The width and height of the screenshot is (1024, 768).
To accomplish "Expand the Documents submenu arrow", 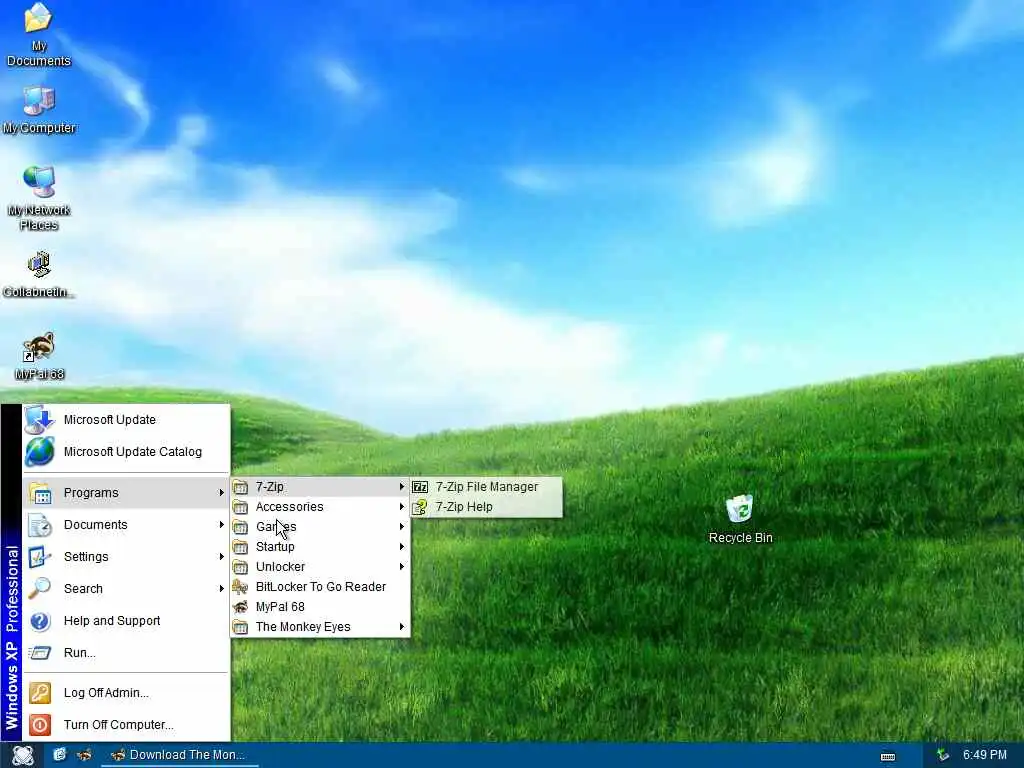I will pos(221,525).
